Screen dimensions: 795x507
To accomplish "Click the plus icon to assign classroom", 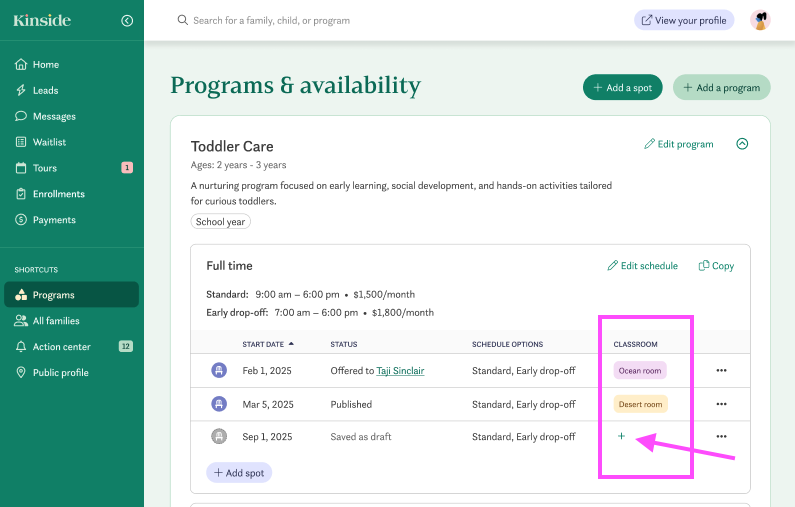I will point(621,436).
